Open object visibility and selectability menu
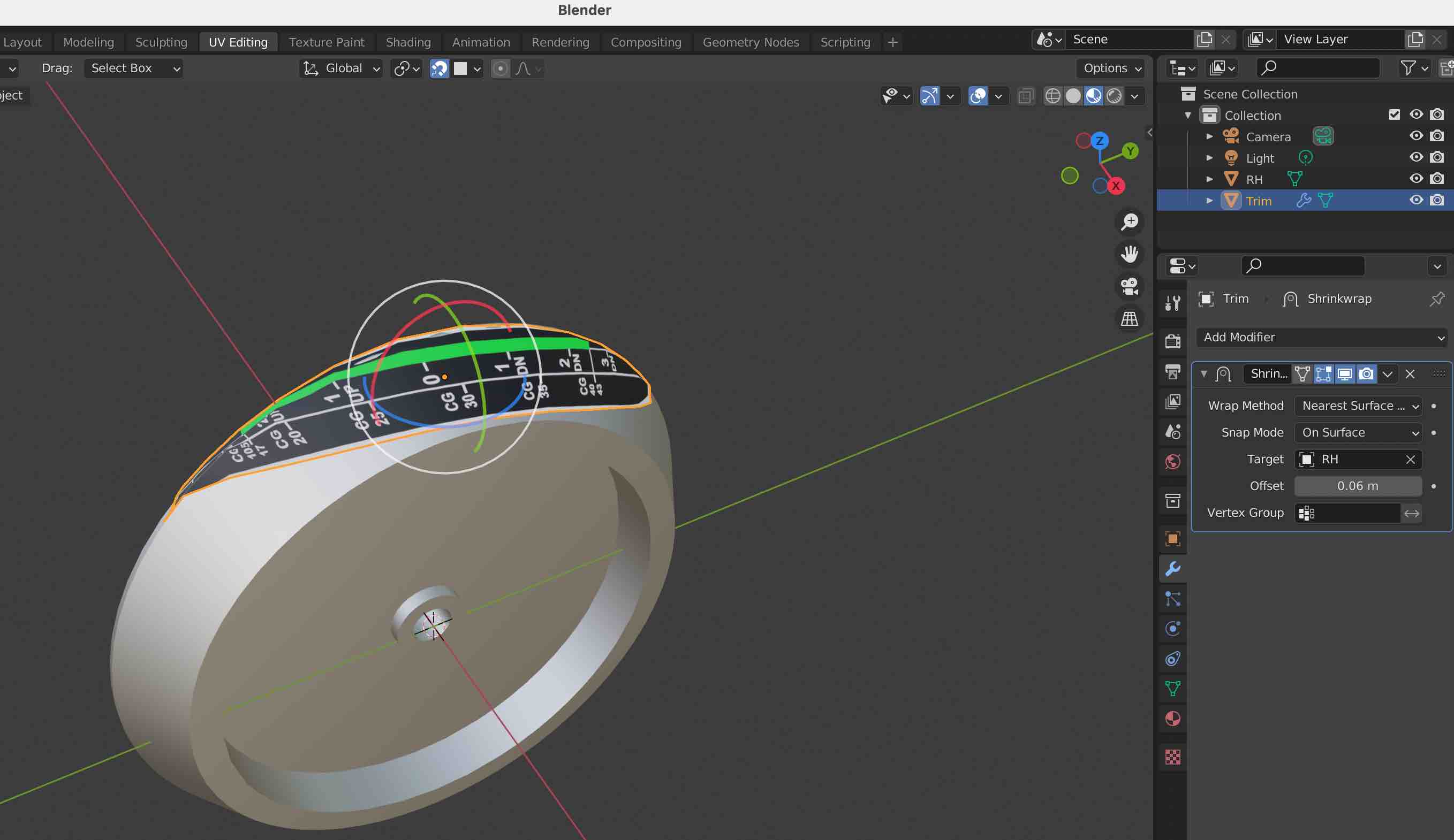Viewport: 1454px width, 840px height. pyautogui.click(x=896, y=96)
